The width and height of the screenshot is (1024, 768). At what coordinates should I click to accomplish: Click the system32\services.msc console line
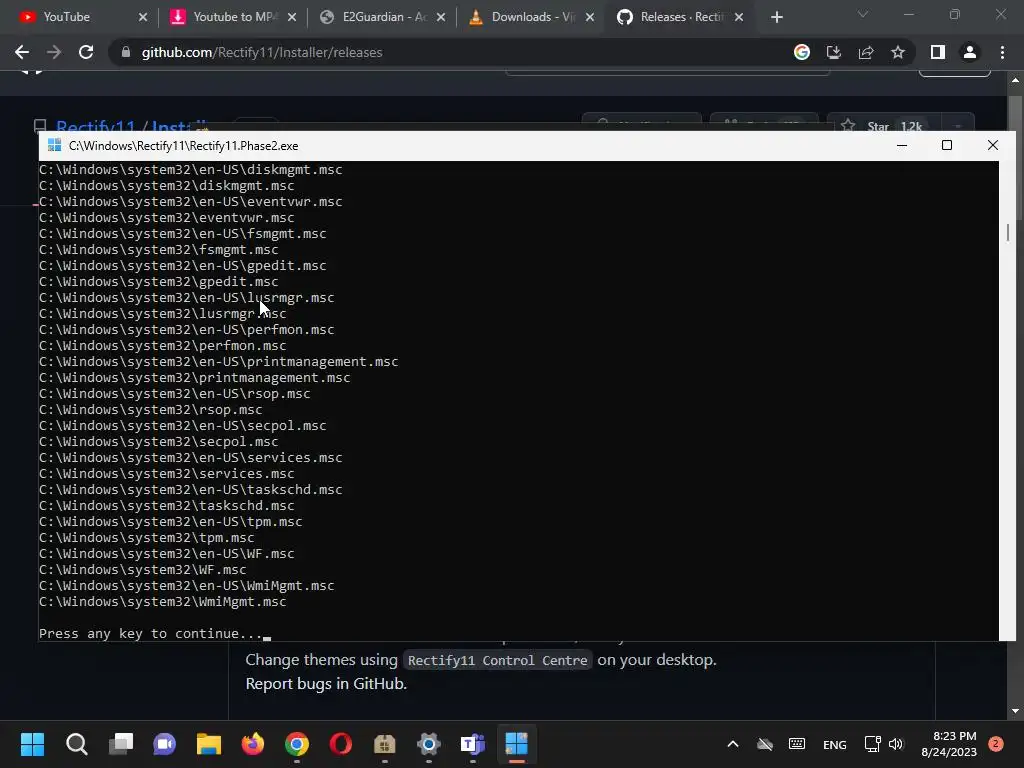tap(167, 473)
